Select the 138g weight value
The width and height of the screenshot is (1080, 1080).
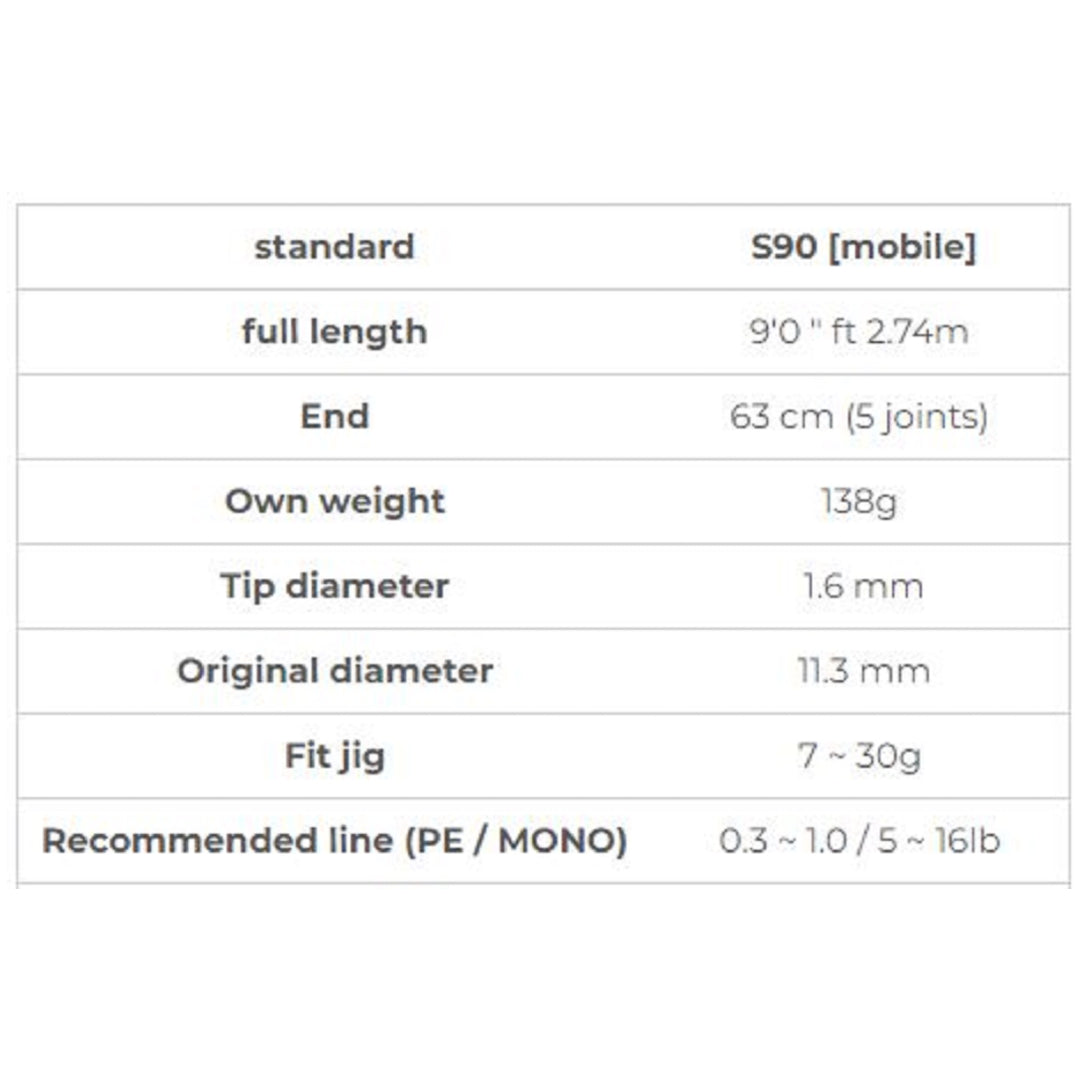(859, 501)
